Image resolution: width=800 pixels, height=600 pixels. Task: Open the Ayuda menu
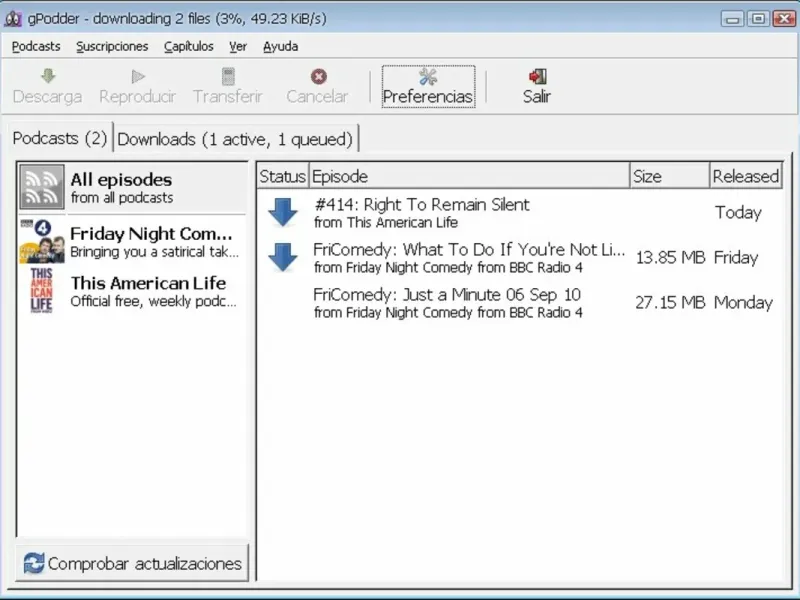pos(280,46)
